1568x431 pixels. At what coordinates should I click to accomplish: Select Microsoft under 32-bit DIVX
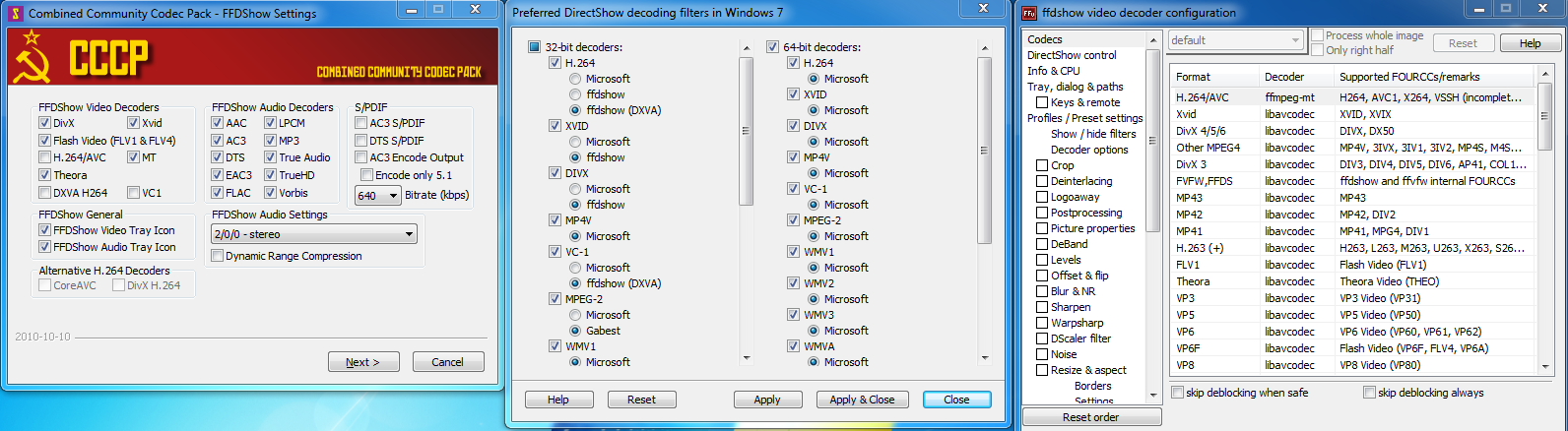[575, 189]
